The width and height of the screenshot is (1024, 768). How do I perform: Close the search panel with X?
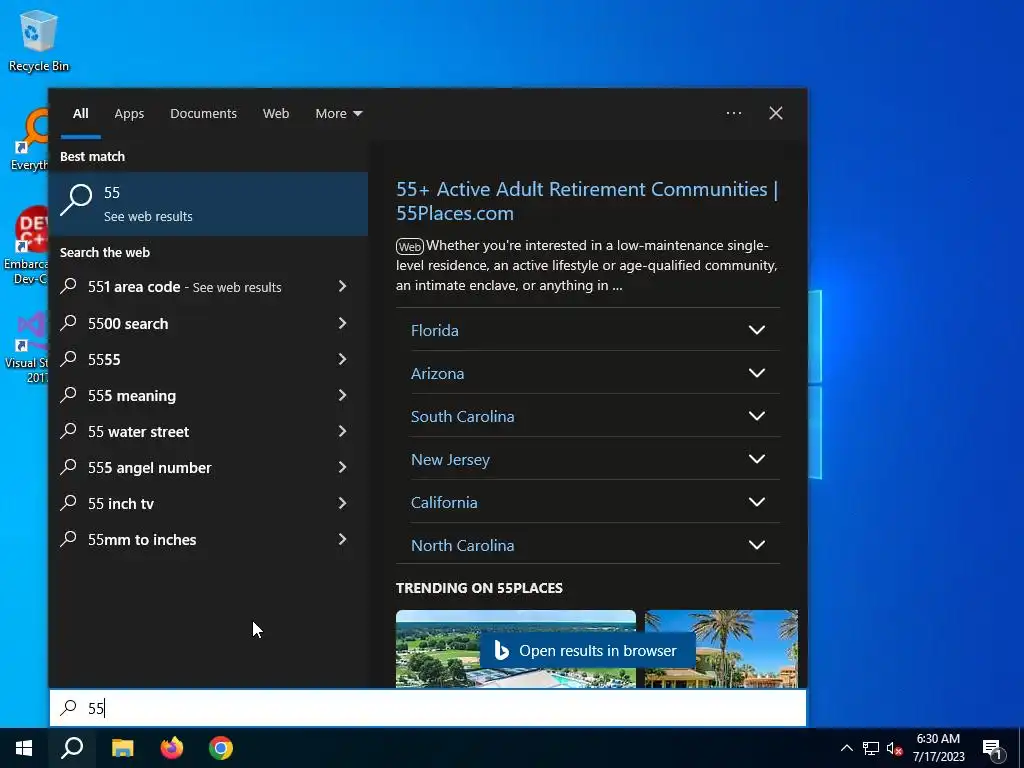point(776,113)
